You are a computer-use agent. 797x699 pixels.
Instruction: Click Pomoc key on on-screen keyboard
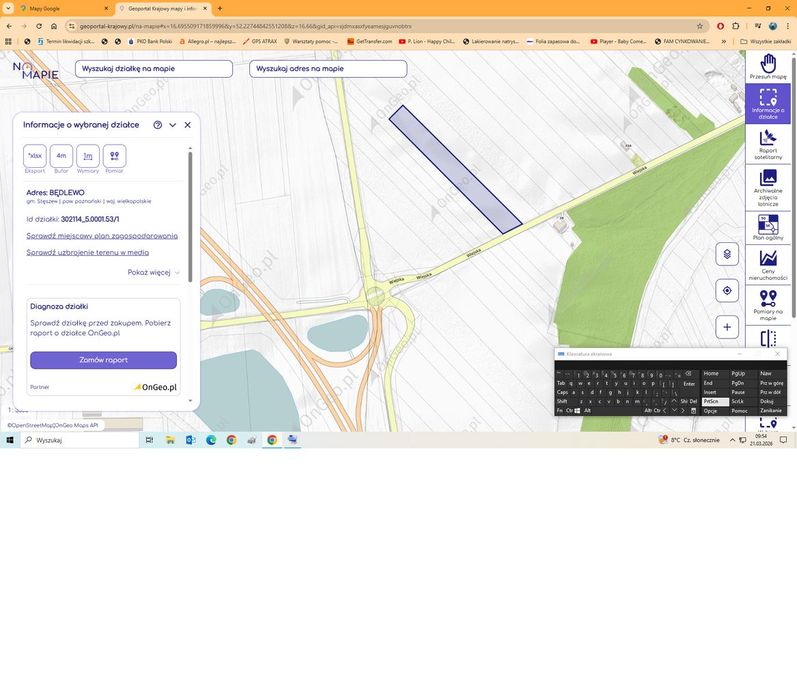743,410
